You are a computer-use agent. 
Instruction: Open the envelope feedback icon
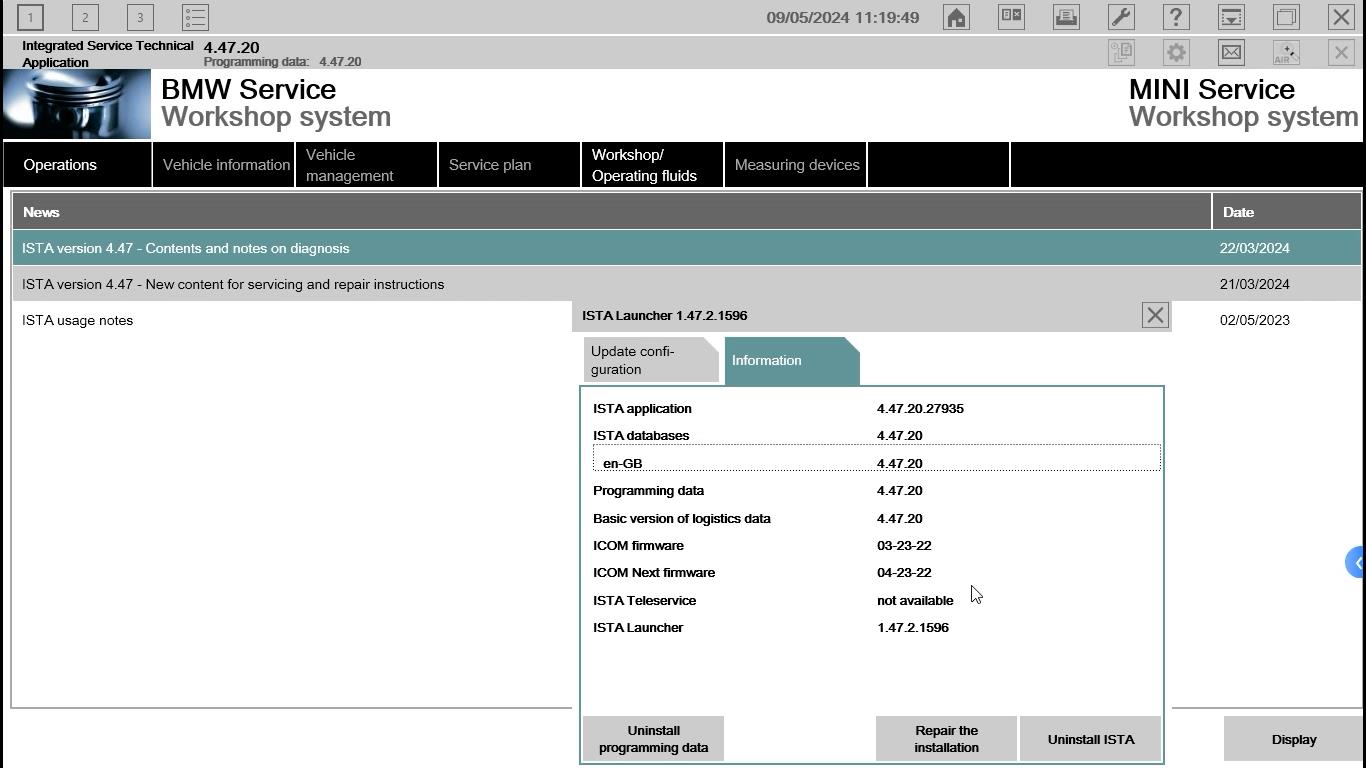click(x=1231, y=52)
